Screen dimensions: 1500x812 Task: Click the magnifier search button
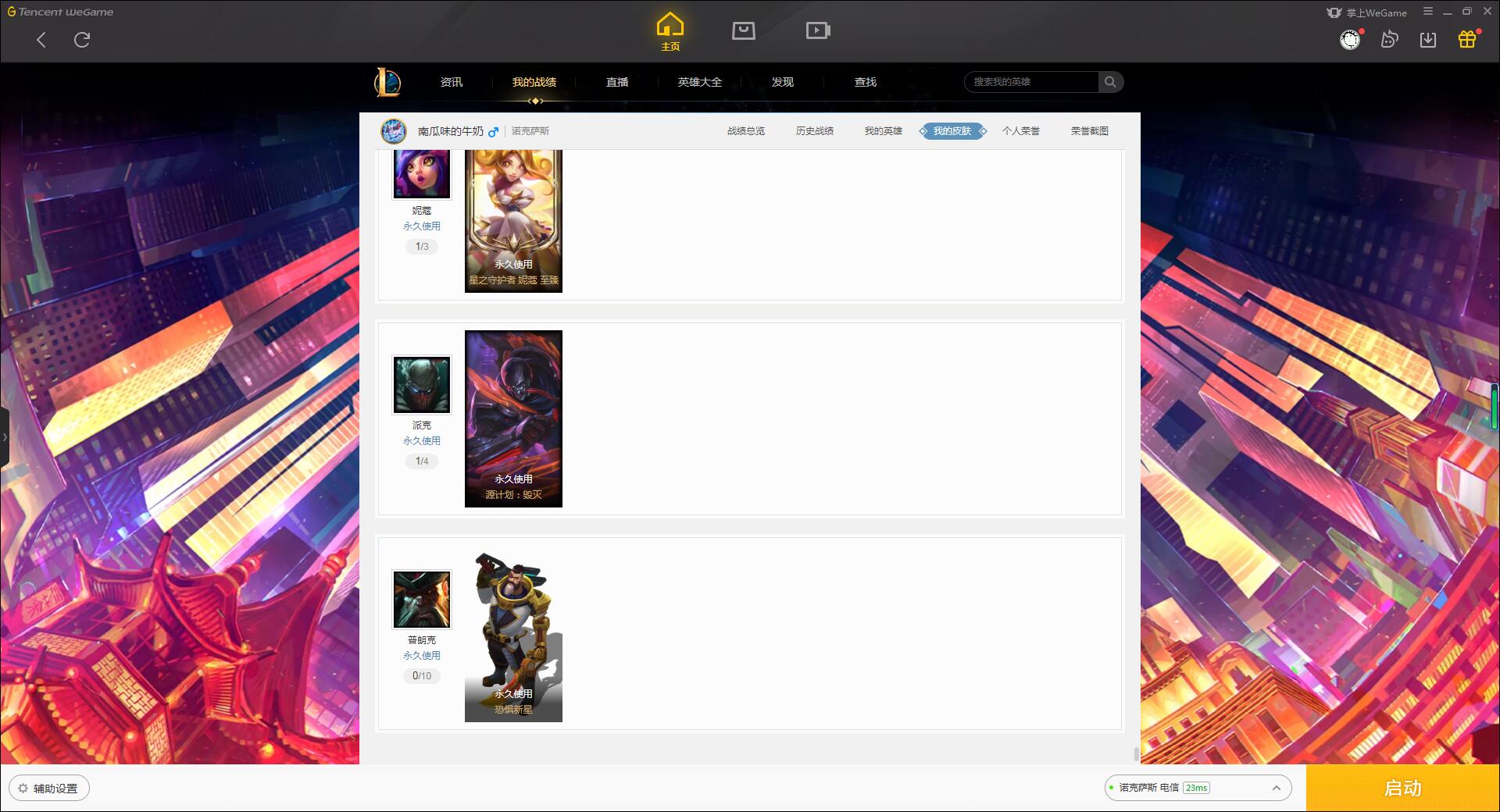(x=1110, y=82)
